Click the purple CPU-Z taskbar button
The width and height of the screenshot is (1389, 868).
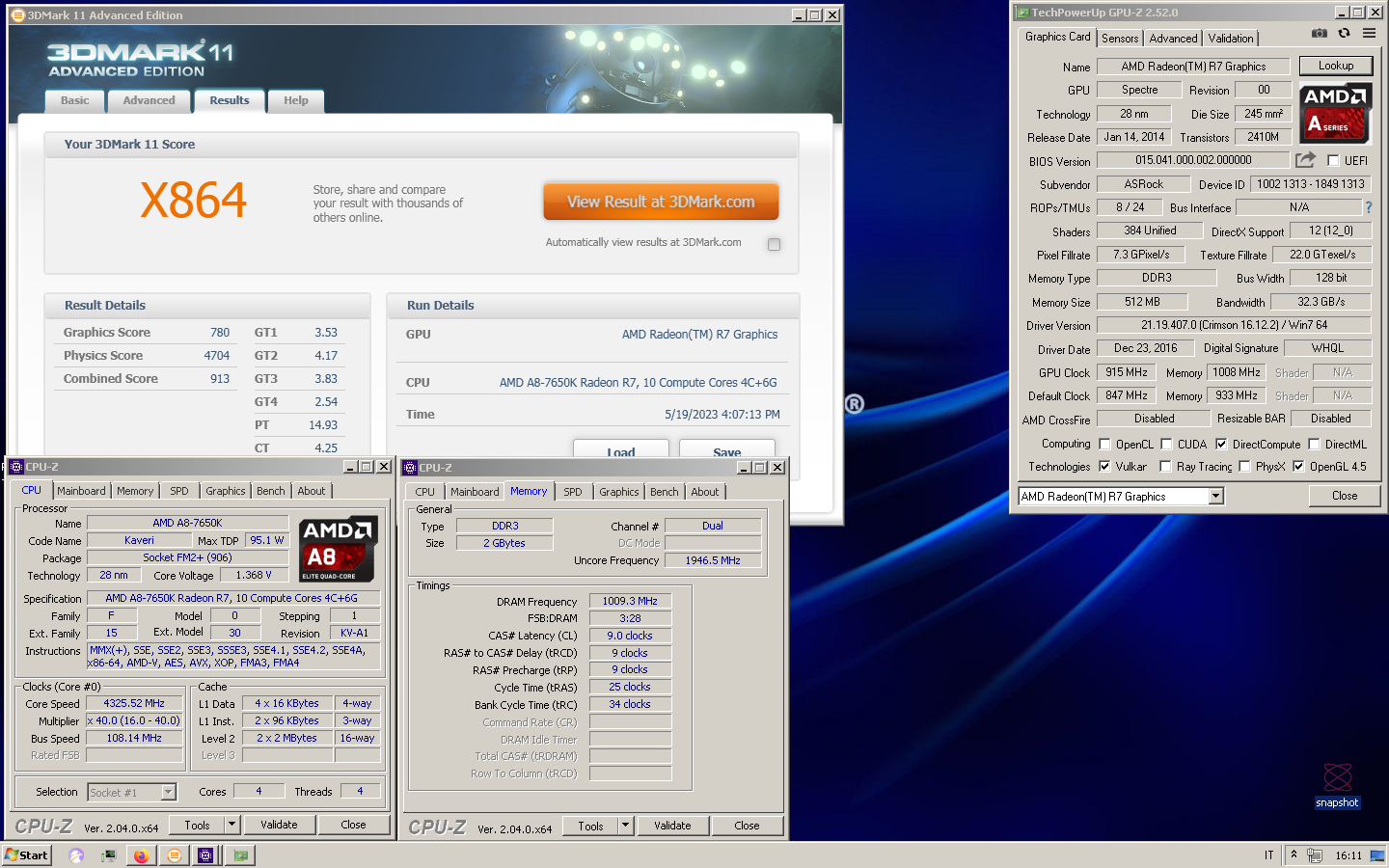pos(205,855)
